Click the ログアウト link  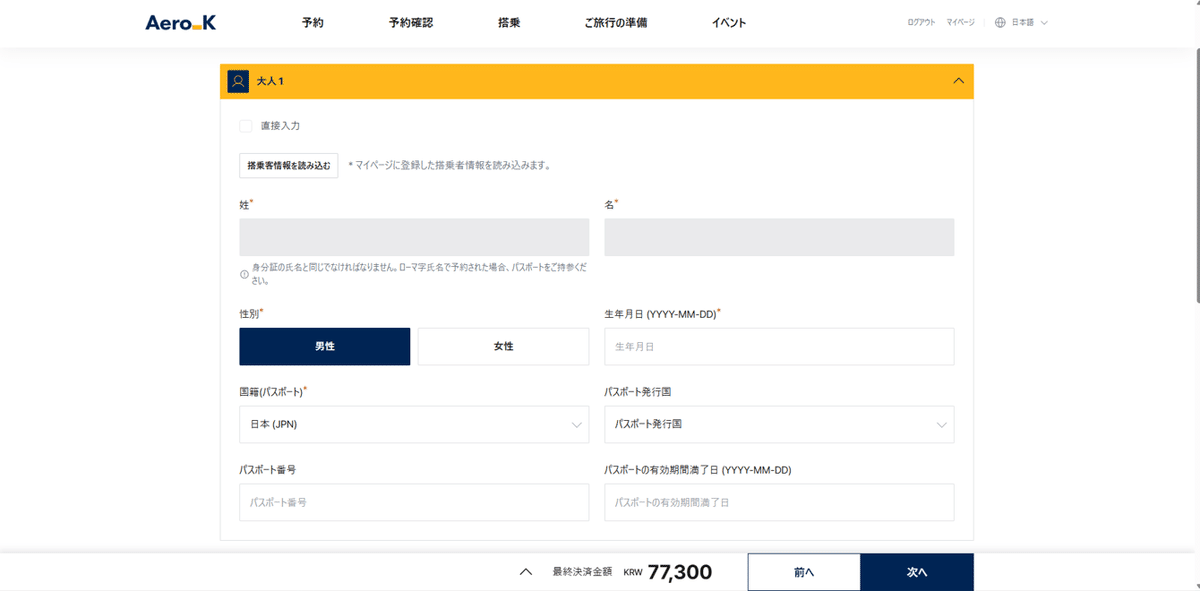click(x=921, y=22)
